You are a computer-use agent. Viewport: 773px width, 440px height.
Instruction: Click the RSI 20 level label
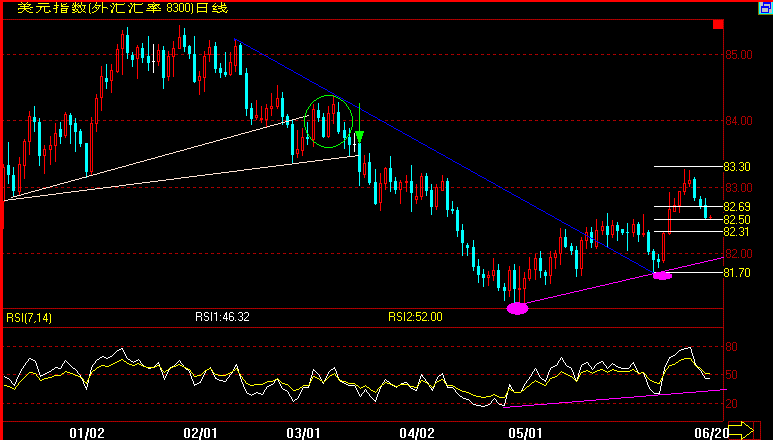pos(732,404)
